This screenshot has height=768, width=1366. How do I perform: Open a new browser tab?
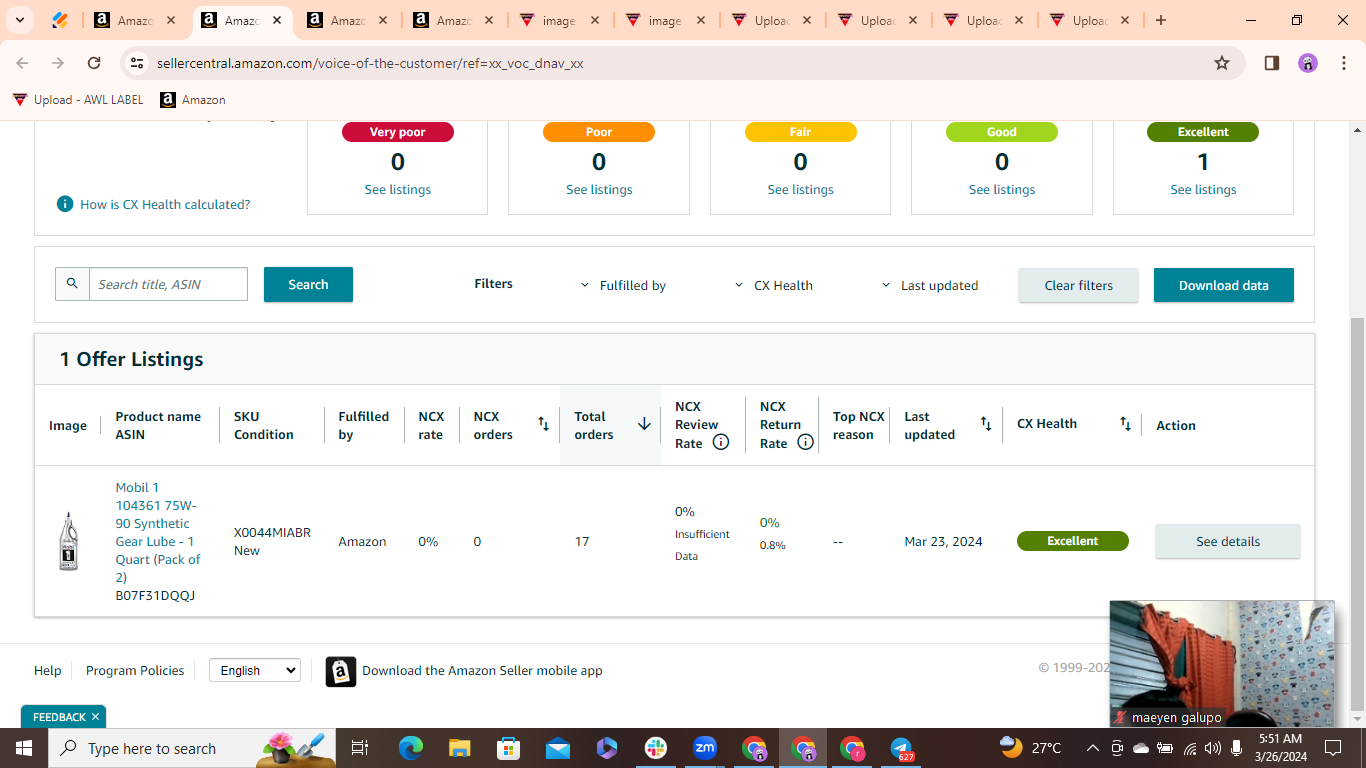[1161, 20]
